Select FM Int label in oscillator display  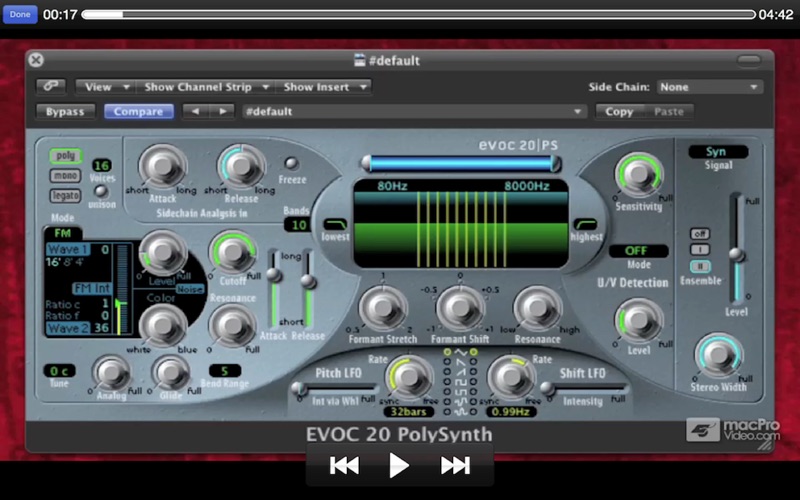[92, 288]
